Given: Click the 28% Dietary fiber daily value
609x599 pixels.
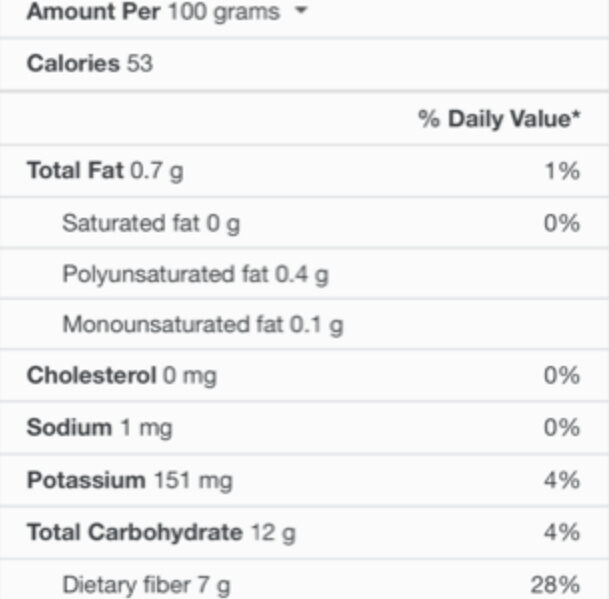Looking at the screenshot, I should point(555,585).
